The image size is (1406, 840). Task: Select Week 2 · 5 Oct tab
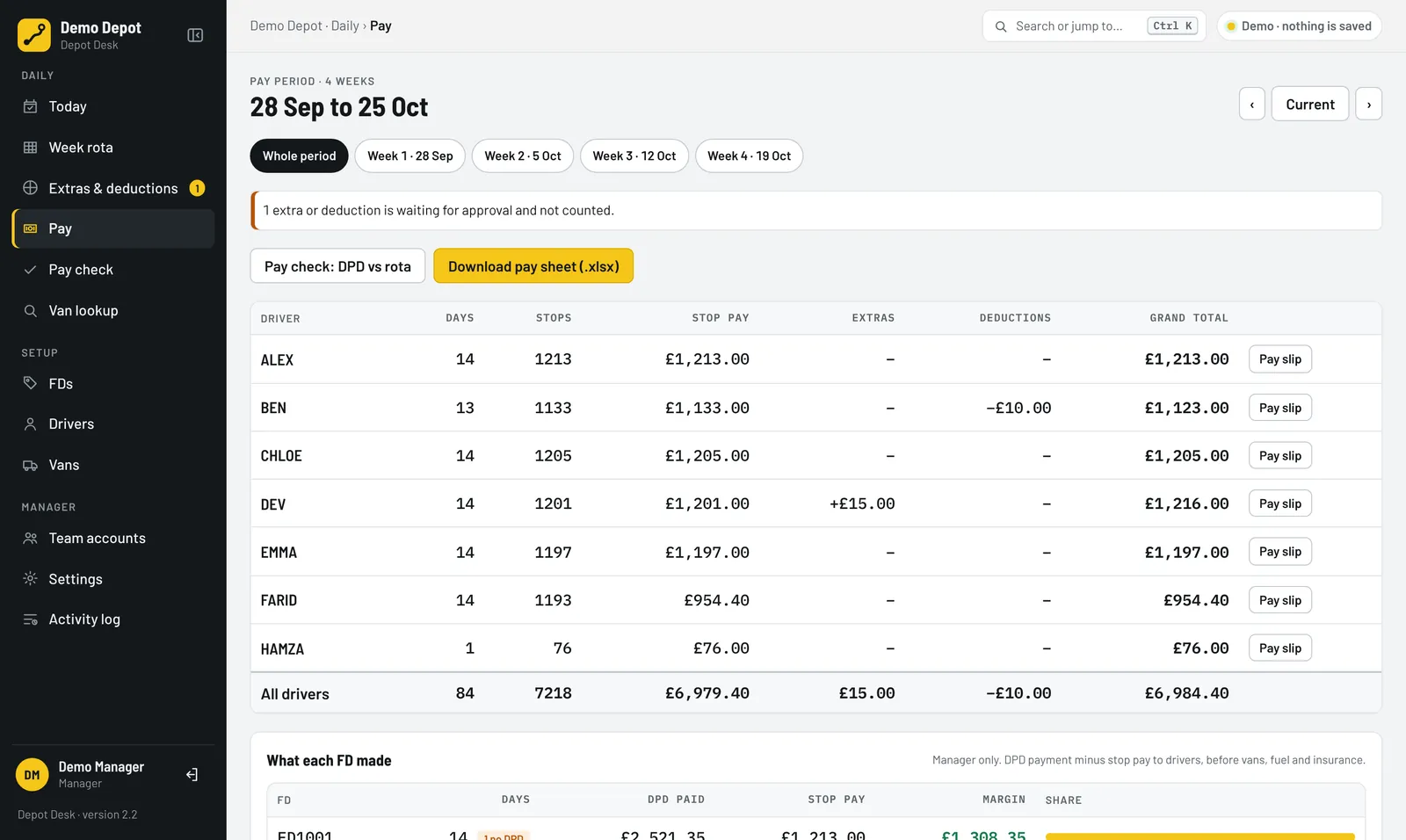pos(523,156)
